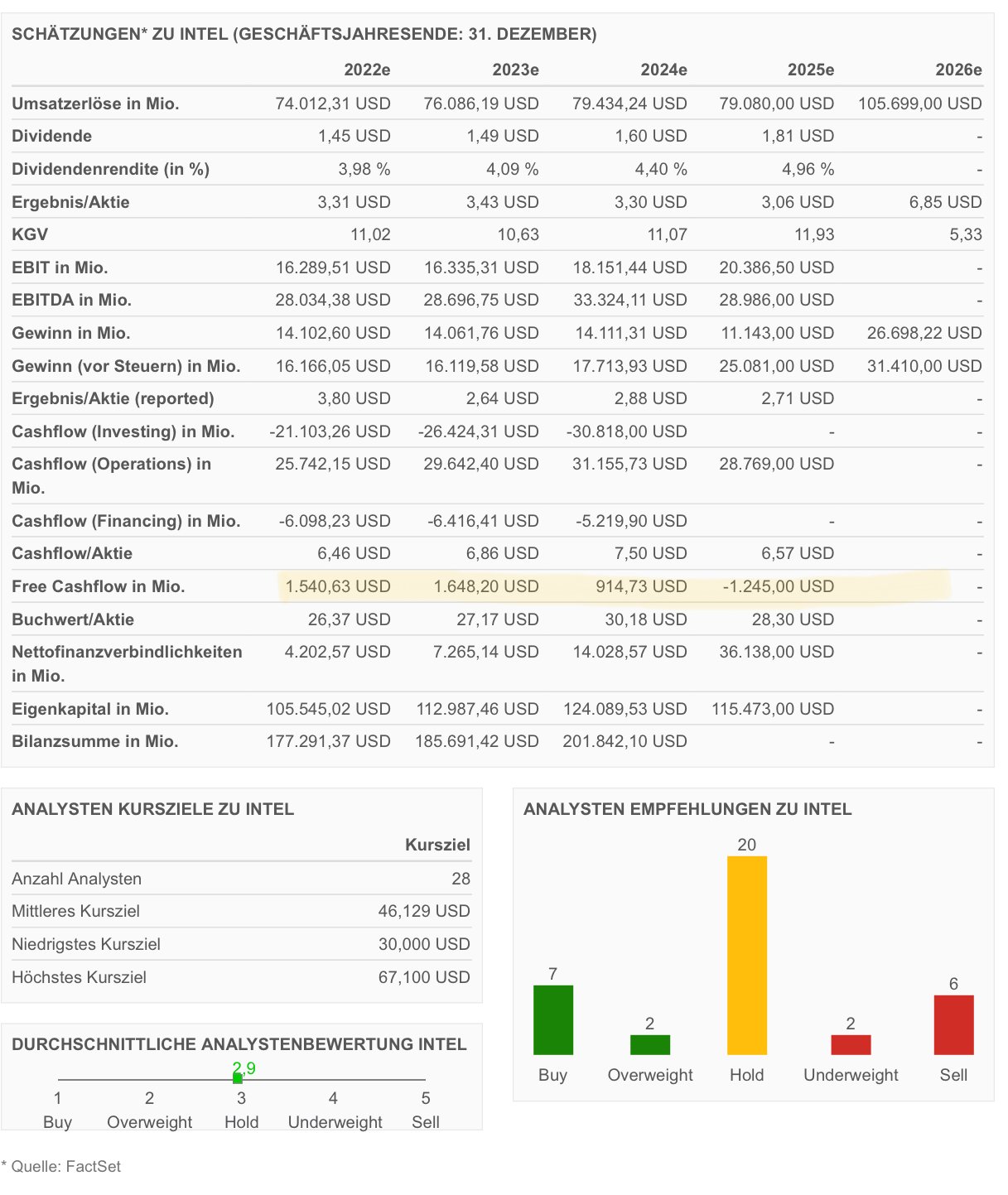Click the Eigenkapital value 115.473,00 USD

(x=773, y=709)
